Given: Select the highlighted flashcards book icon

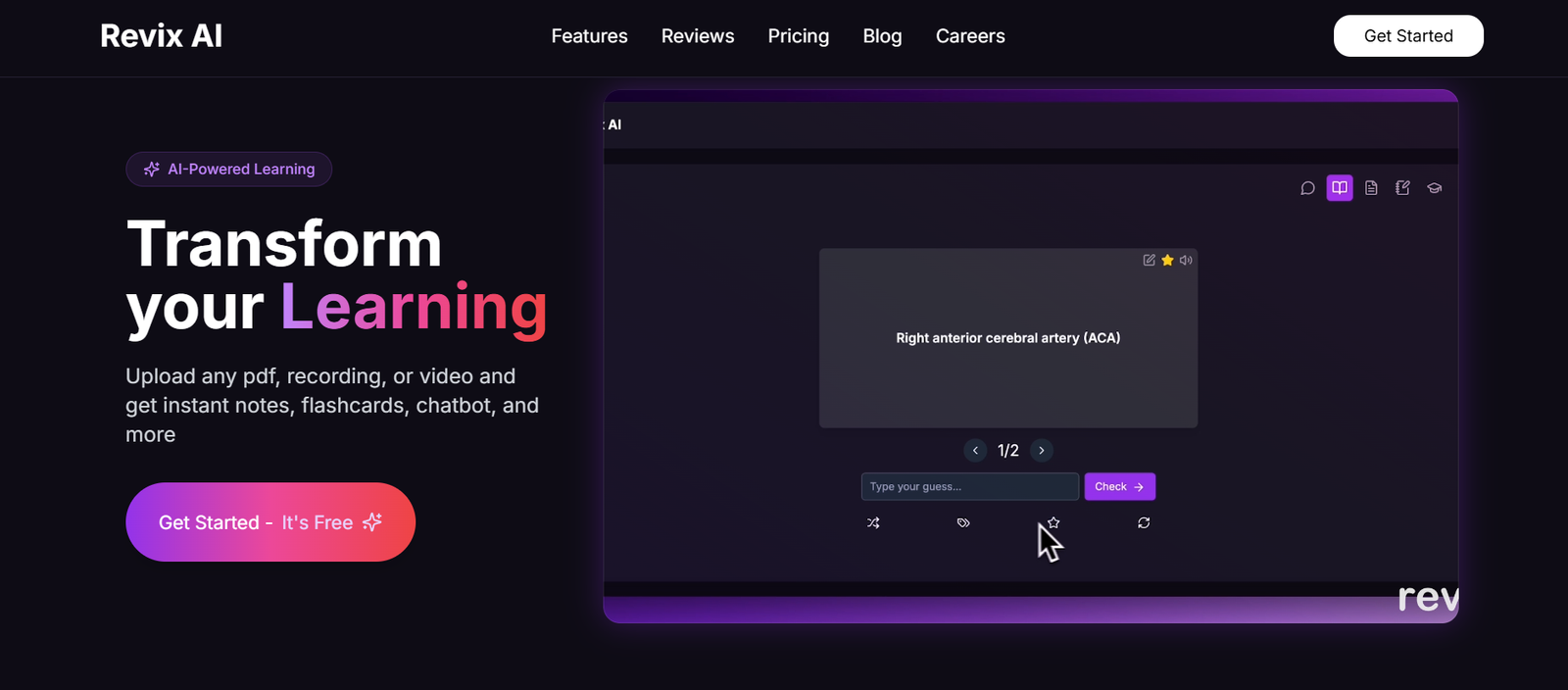Looking at the screenshot, I should click(1340, 188).
